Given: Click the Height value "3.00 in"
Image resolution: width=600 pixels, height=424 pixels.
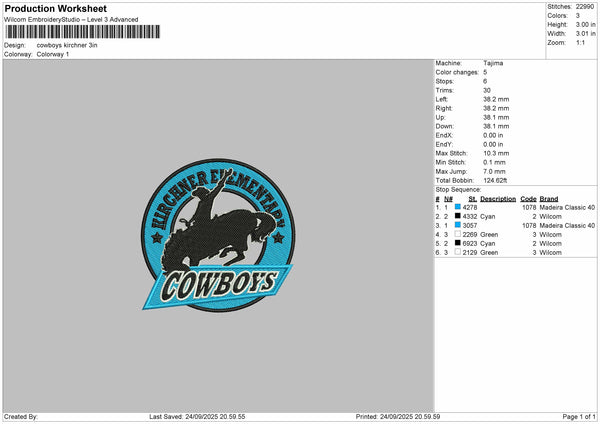Looking at the screenshot, I should (x=585, y=24).
